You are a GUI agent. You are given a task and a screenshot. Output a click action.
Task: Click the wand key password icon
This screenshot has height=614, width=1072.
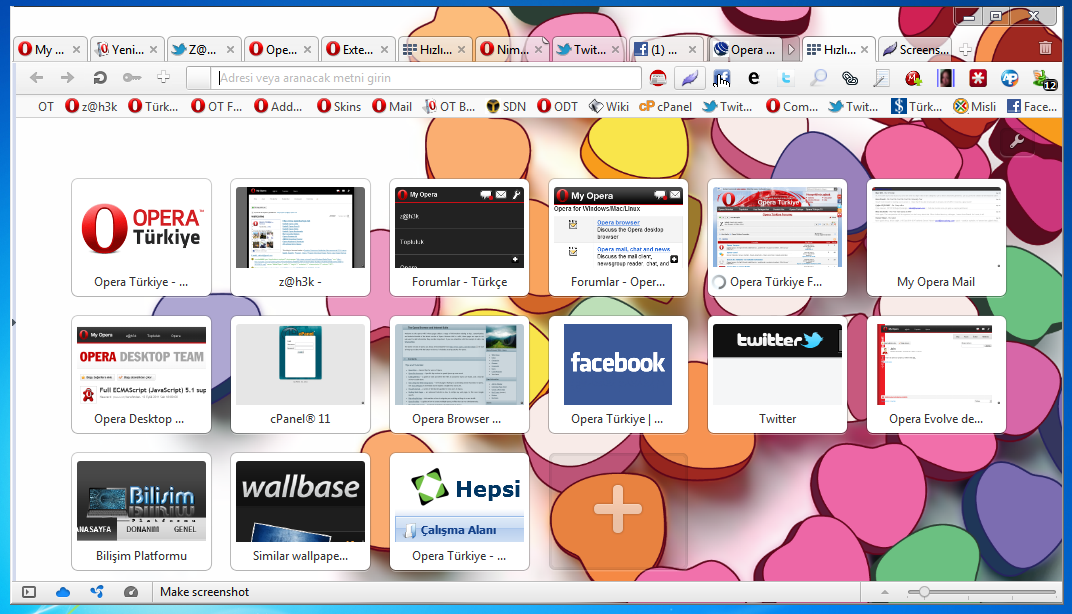pyautogui.click(x=132, y=78)
